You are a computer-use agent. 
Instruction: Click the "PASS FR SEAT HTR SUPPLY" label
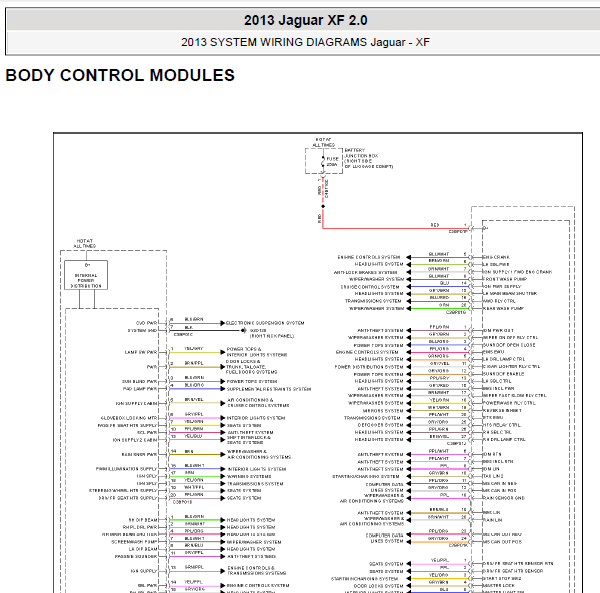pos(127,425)
